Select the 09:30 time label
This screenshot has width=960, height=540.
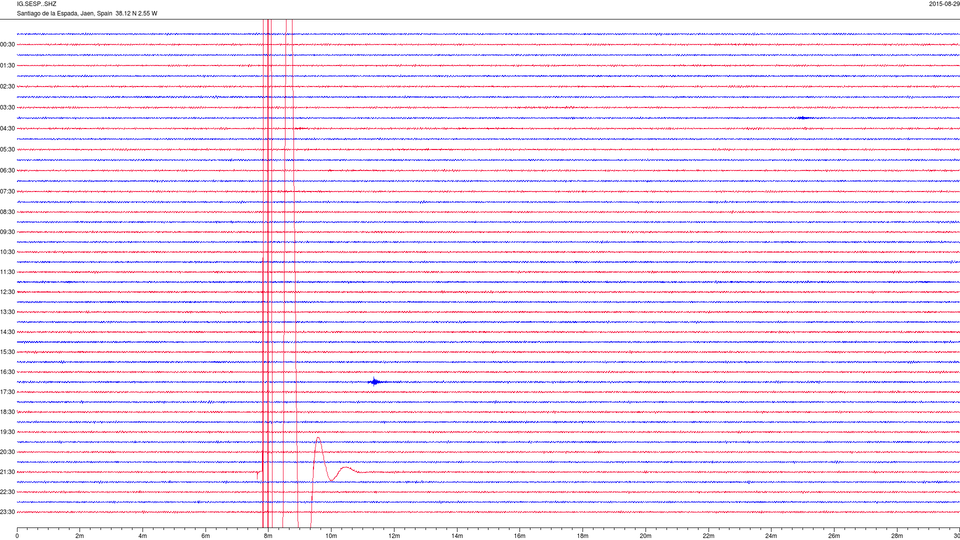coord(7,232)
